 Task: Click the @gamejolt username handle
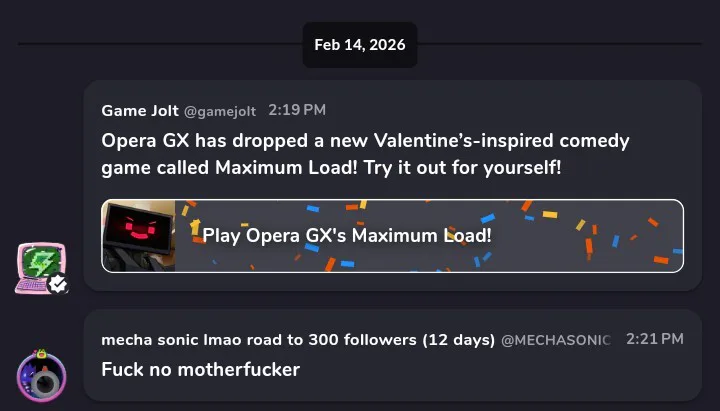(x=220, y=111)
